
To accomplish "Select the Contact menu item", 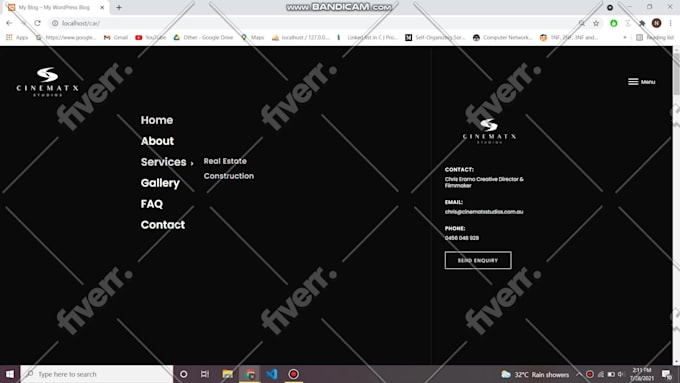I will point(163,225).
